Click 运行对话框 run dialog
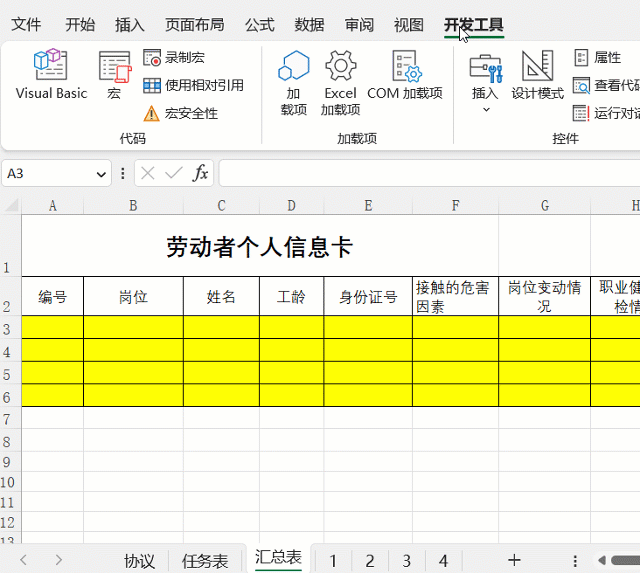The width and height of the screenshot is (640, 573). (x=607, y=113)
